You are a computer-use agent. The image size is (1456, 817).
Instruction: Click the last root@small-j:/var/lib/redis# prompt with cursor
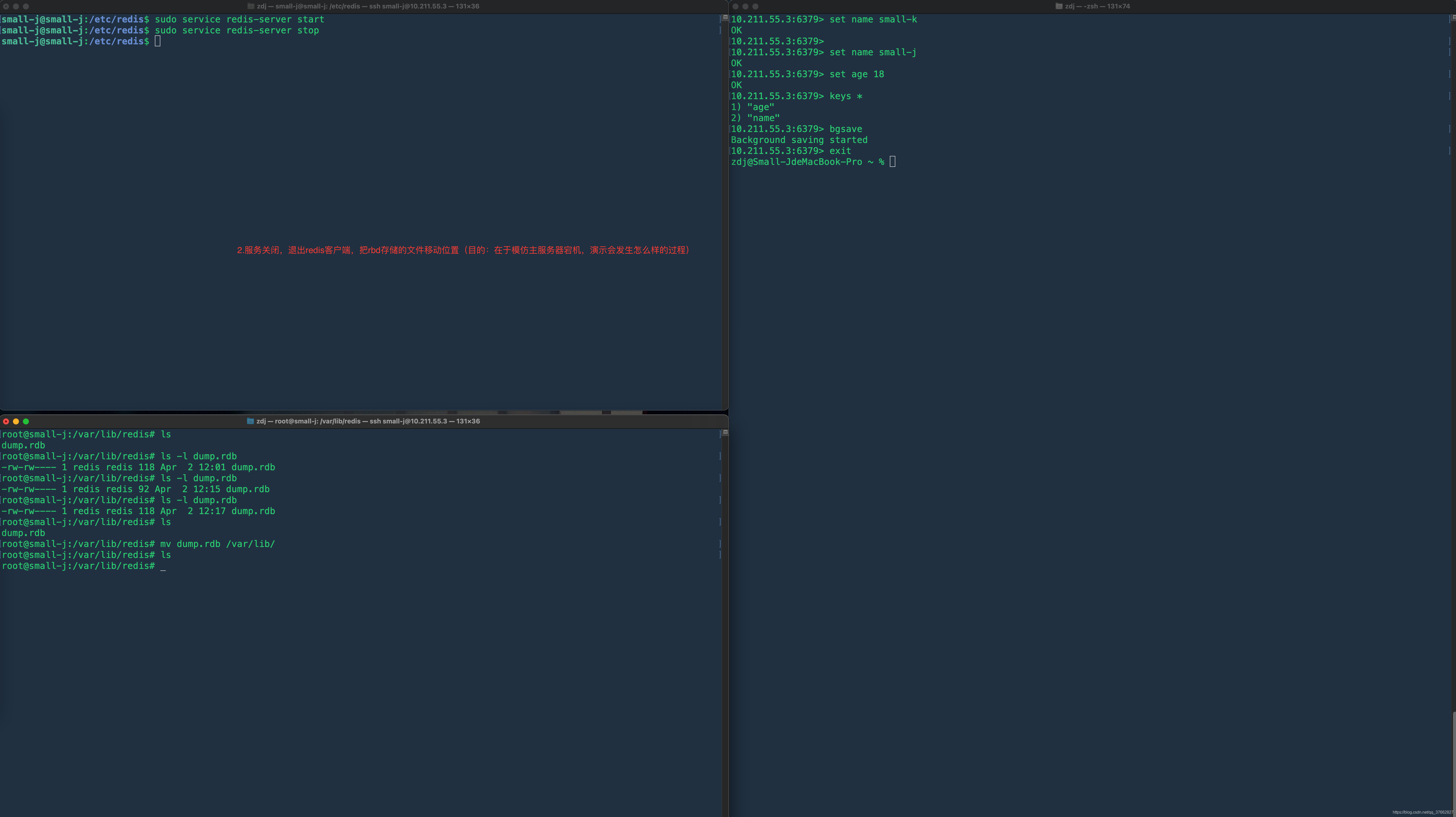(84, 566)
